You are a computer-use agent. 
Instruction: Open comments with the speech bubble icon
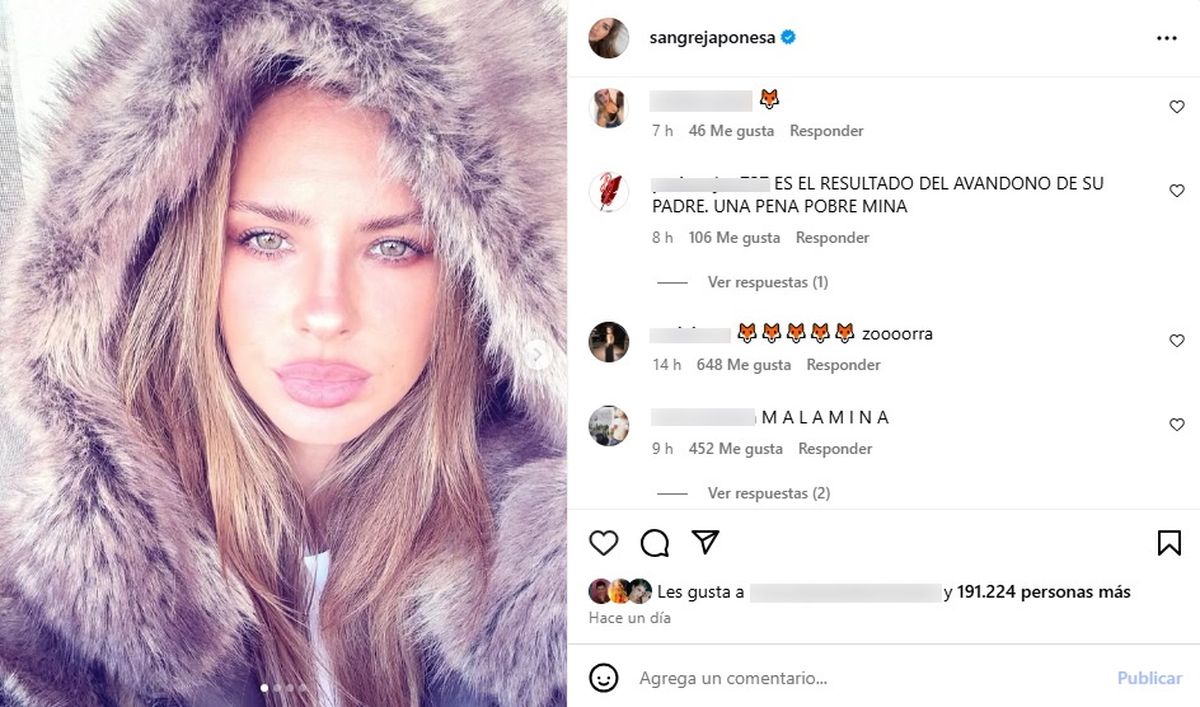point(655,543)
